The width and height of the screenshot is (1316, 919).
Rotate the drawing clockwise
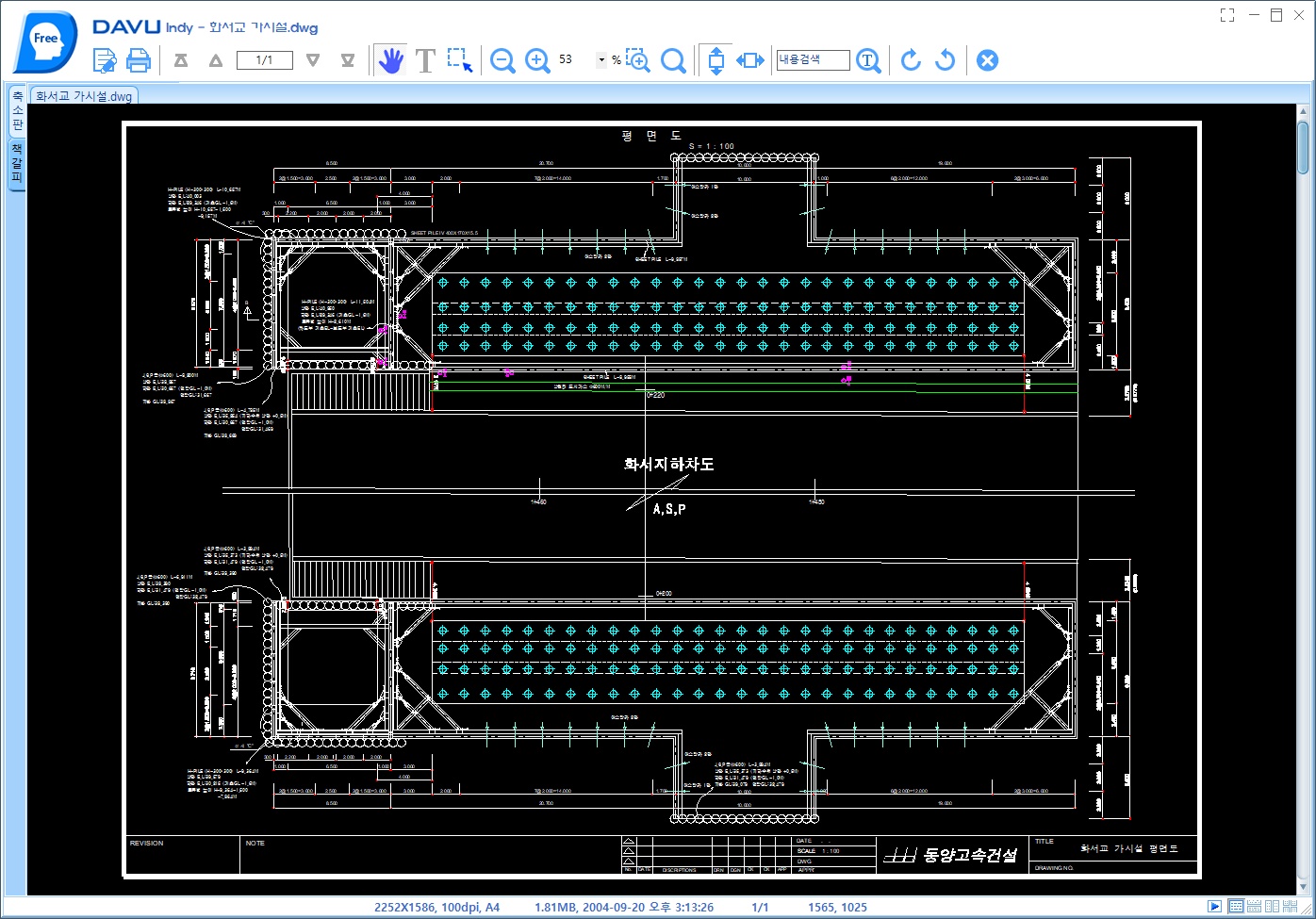coord(911,60)
